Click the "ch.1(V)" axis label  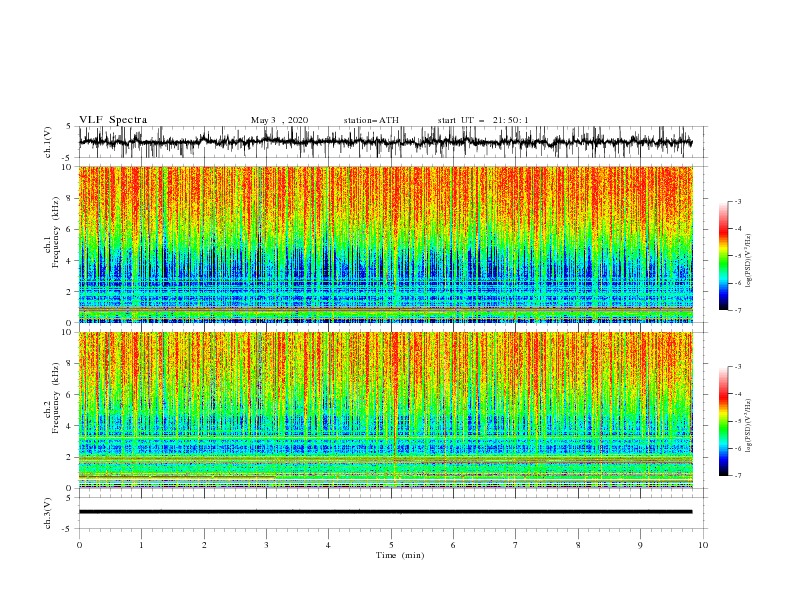coord(48,142)
